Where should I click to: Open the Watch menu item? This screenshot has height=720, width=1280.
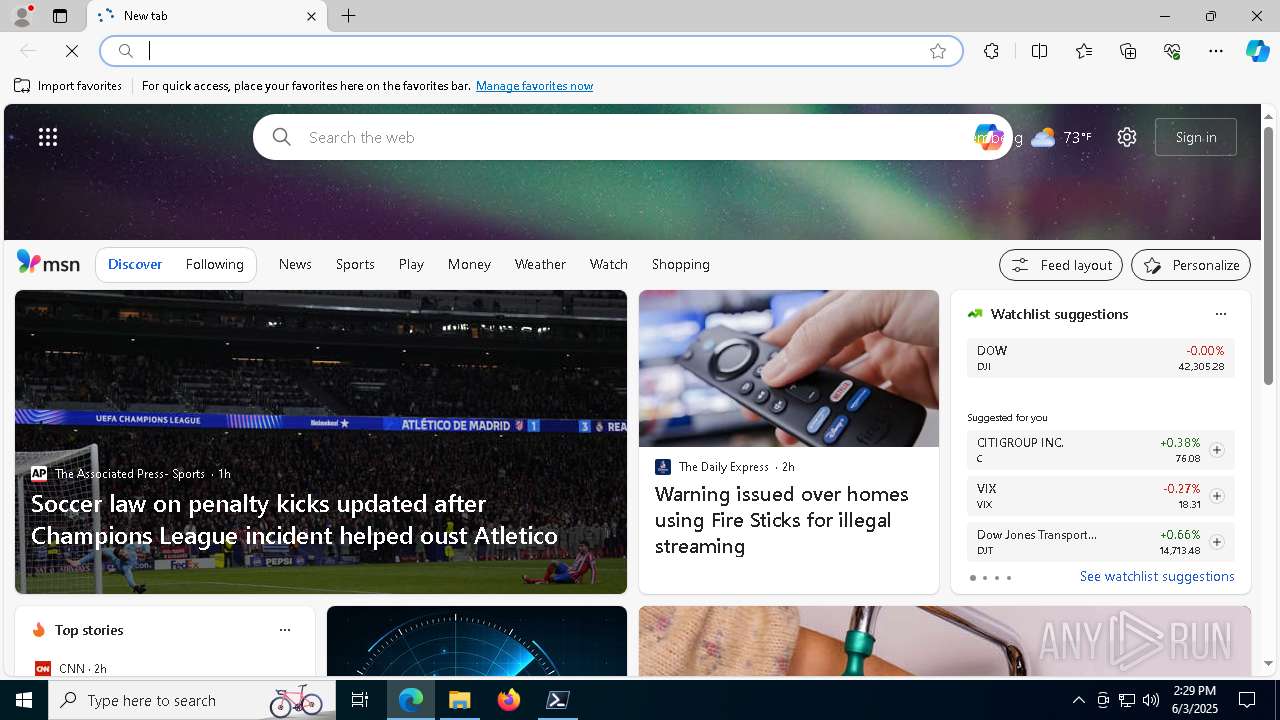click(609, 264)
